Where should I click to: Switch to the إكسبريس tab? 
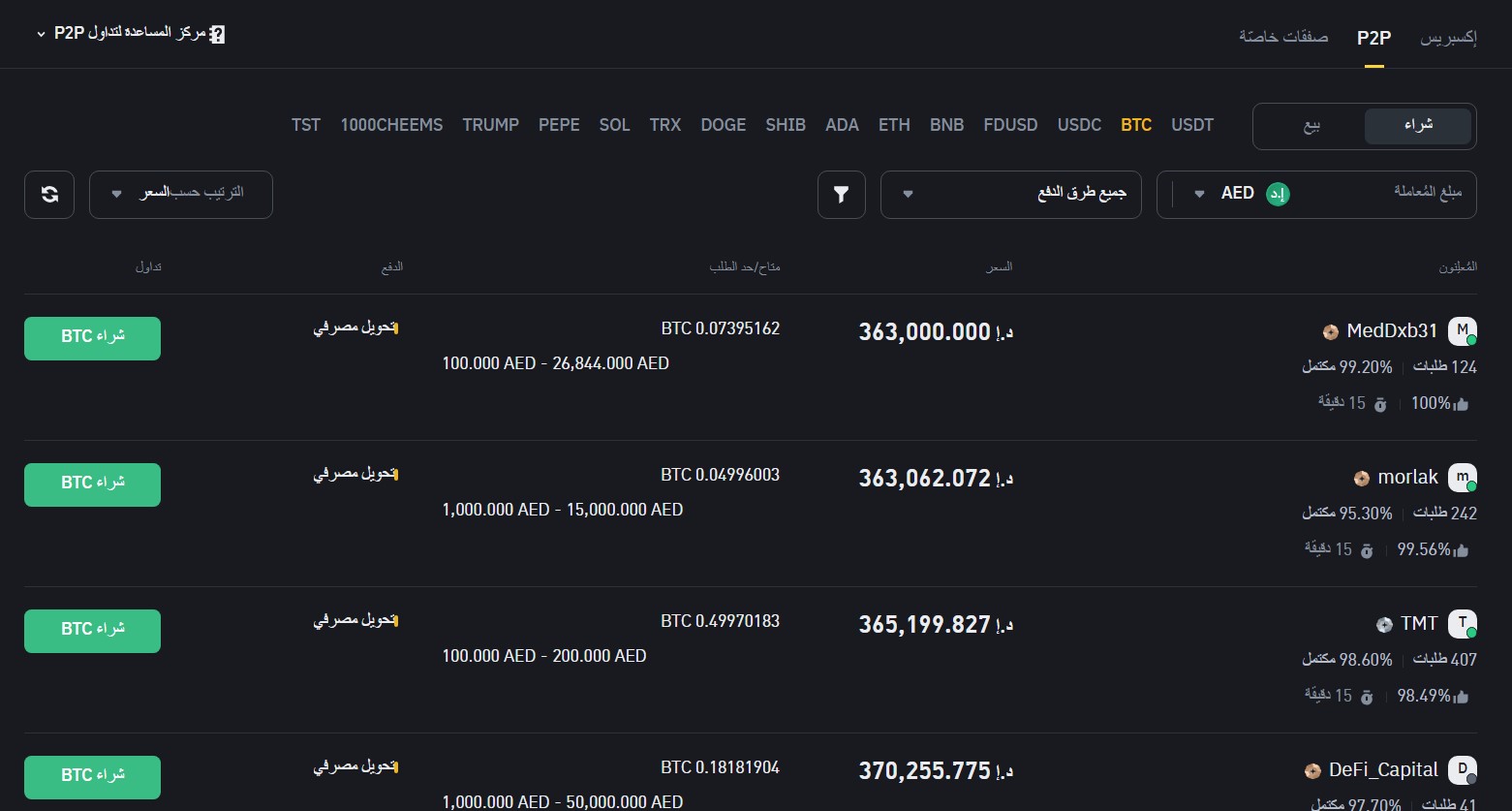click(1448, 38)
